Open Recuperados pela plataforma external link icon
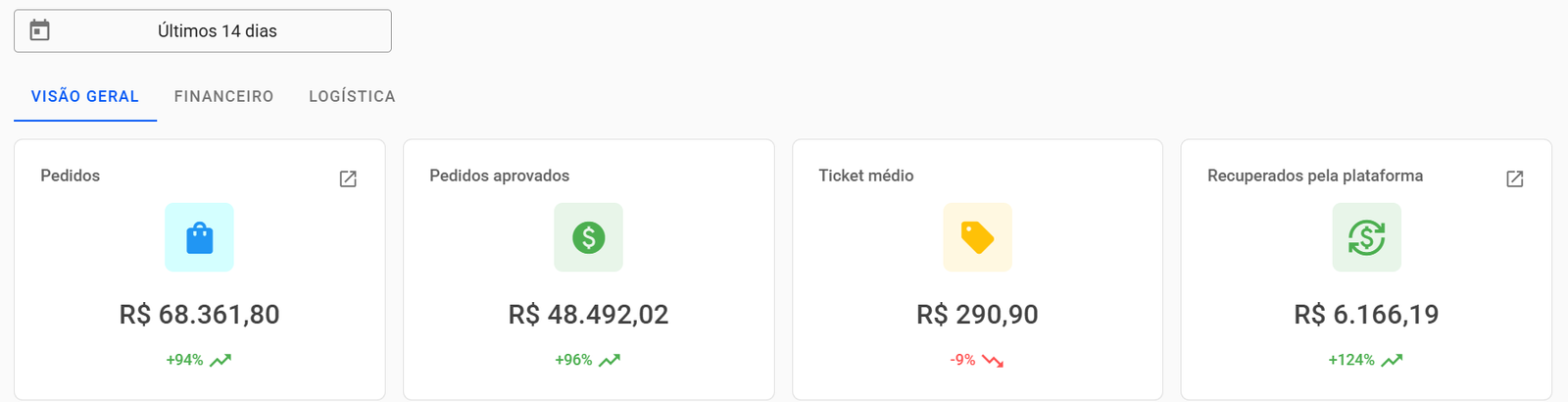Viewport: 1568px width, 402px height. pos(1514,178)
